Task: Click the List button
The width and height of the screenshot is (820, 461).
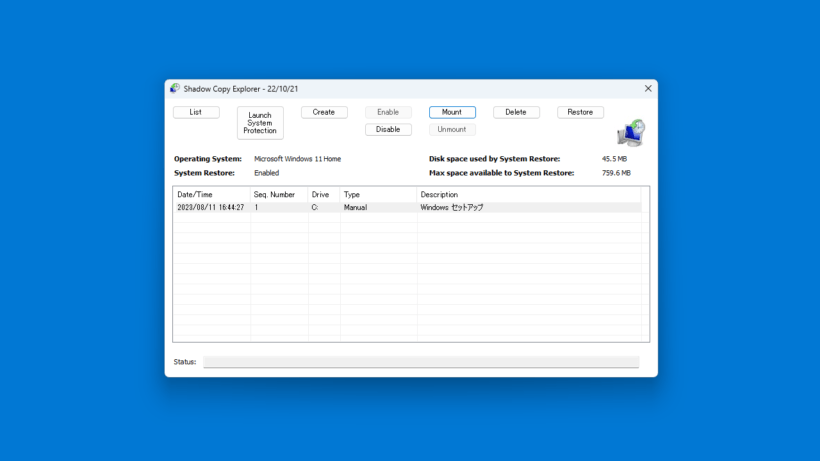Action: tap(196, 112)
